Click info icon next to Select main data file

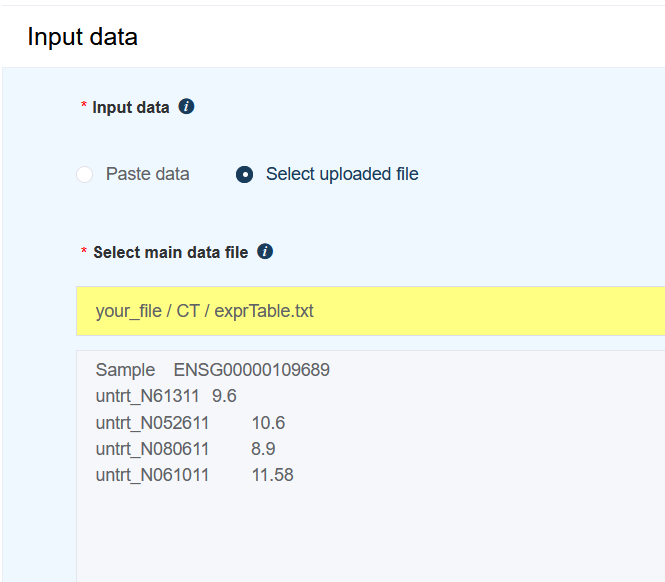point(265,252)
